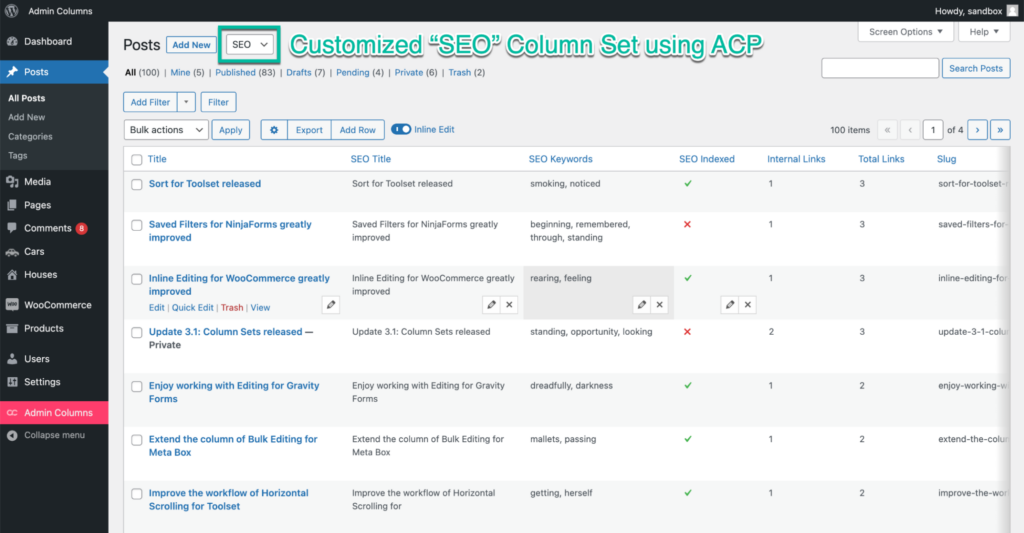Click the current page number field
The height and width of the screenshot is (533, 1024).
(x=933, y=130)
